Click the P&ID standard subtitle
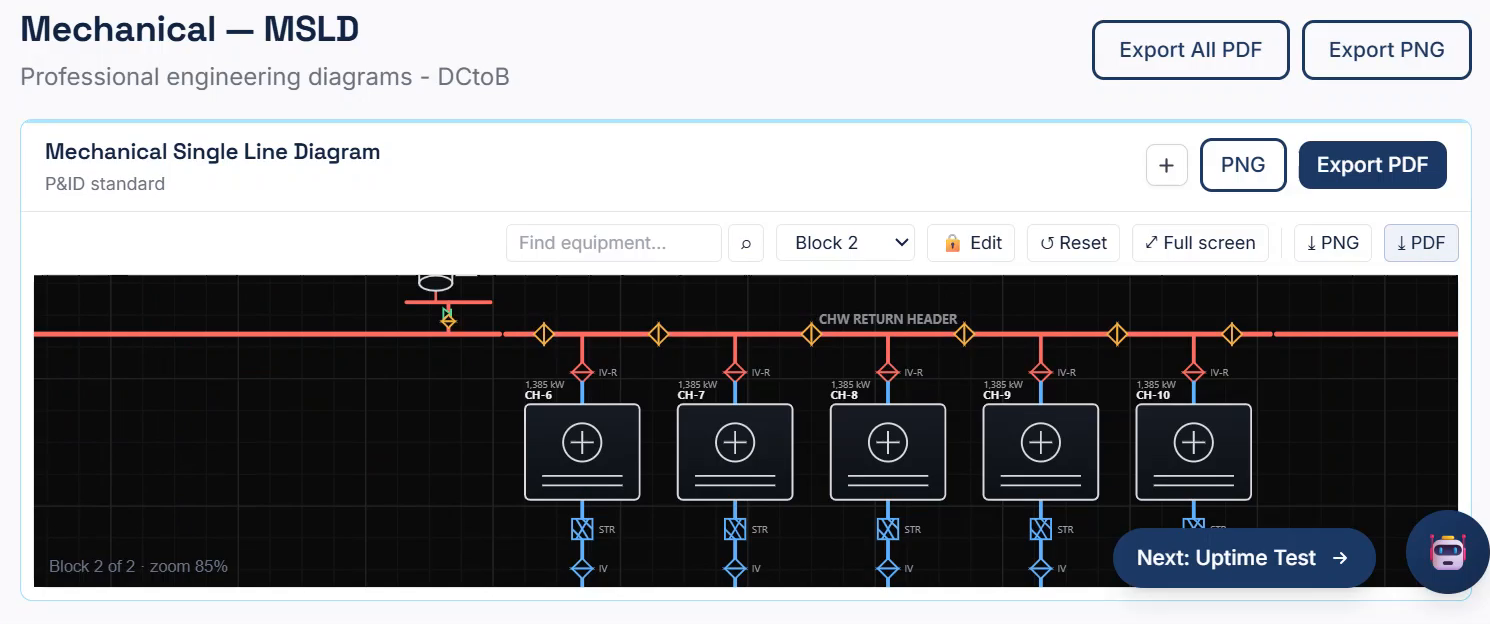 tap(105, 184)
